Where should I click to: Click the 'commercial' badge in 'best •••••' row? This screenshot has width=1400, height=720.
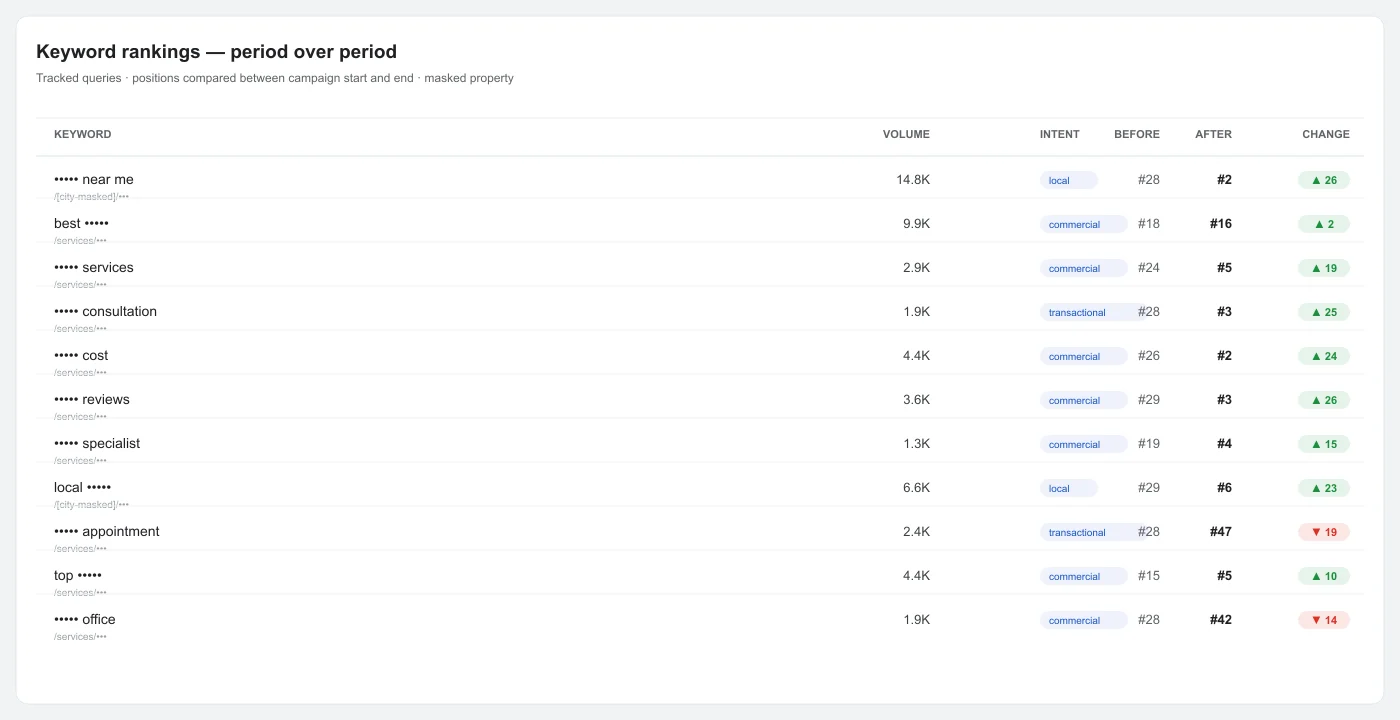[1084, 224]
